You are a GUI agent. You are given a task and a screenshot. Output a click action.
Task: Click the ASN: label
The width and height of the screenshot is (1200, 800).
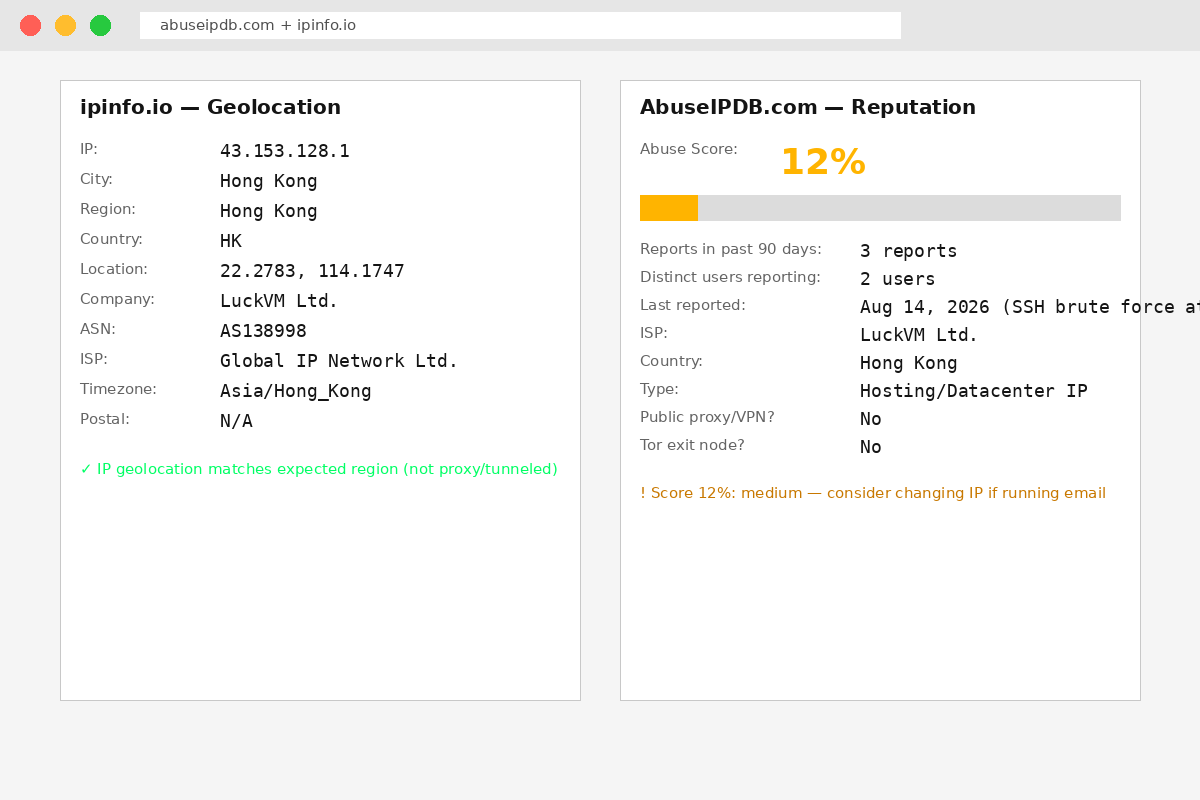pos(98,329)
